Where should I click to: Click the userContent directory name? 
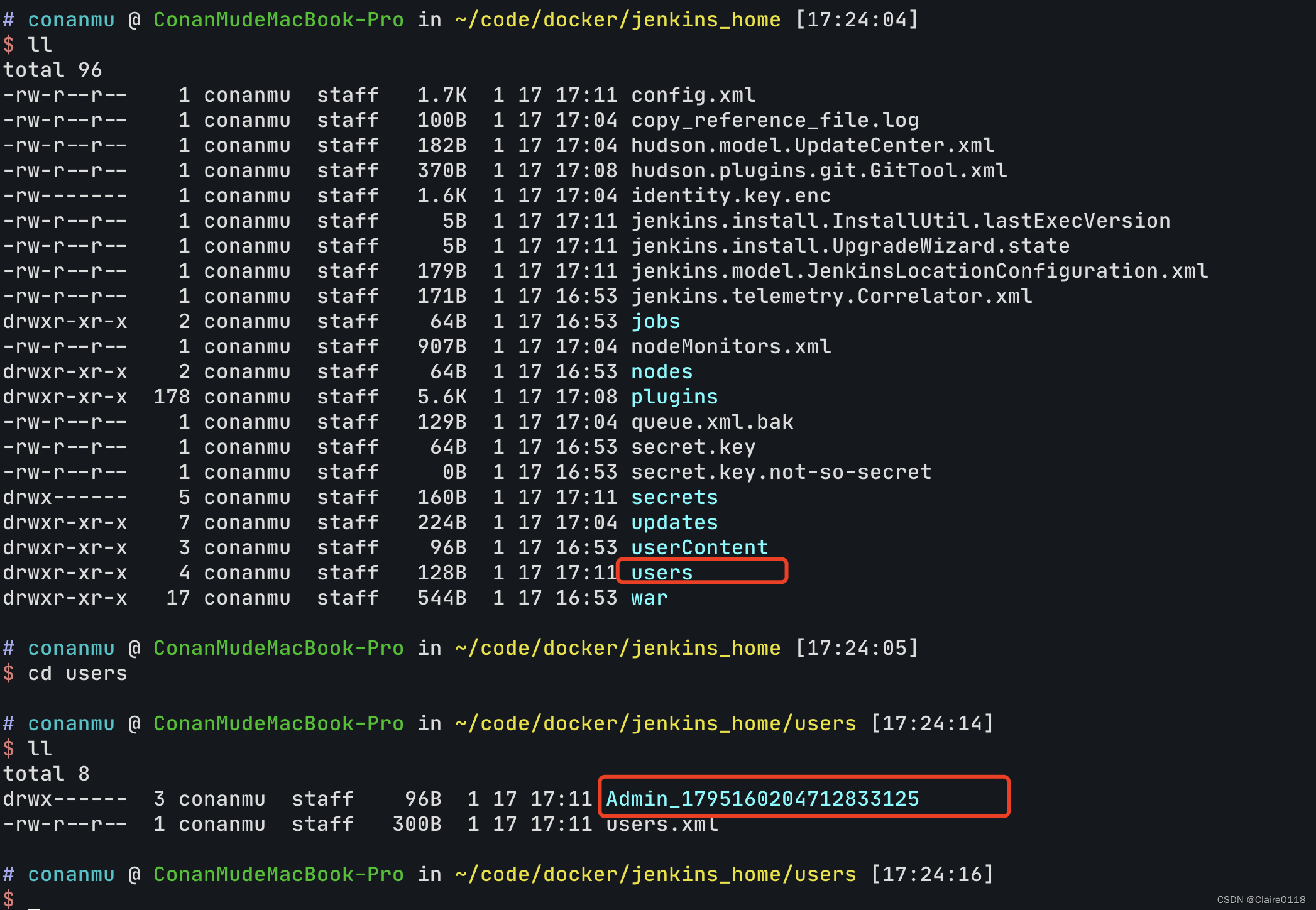click(x=699, y=548)
